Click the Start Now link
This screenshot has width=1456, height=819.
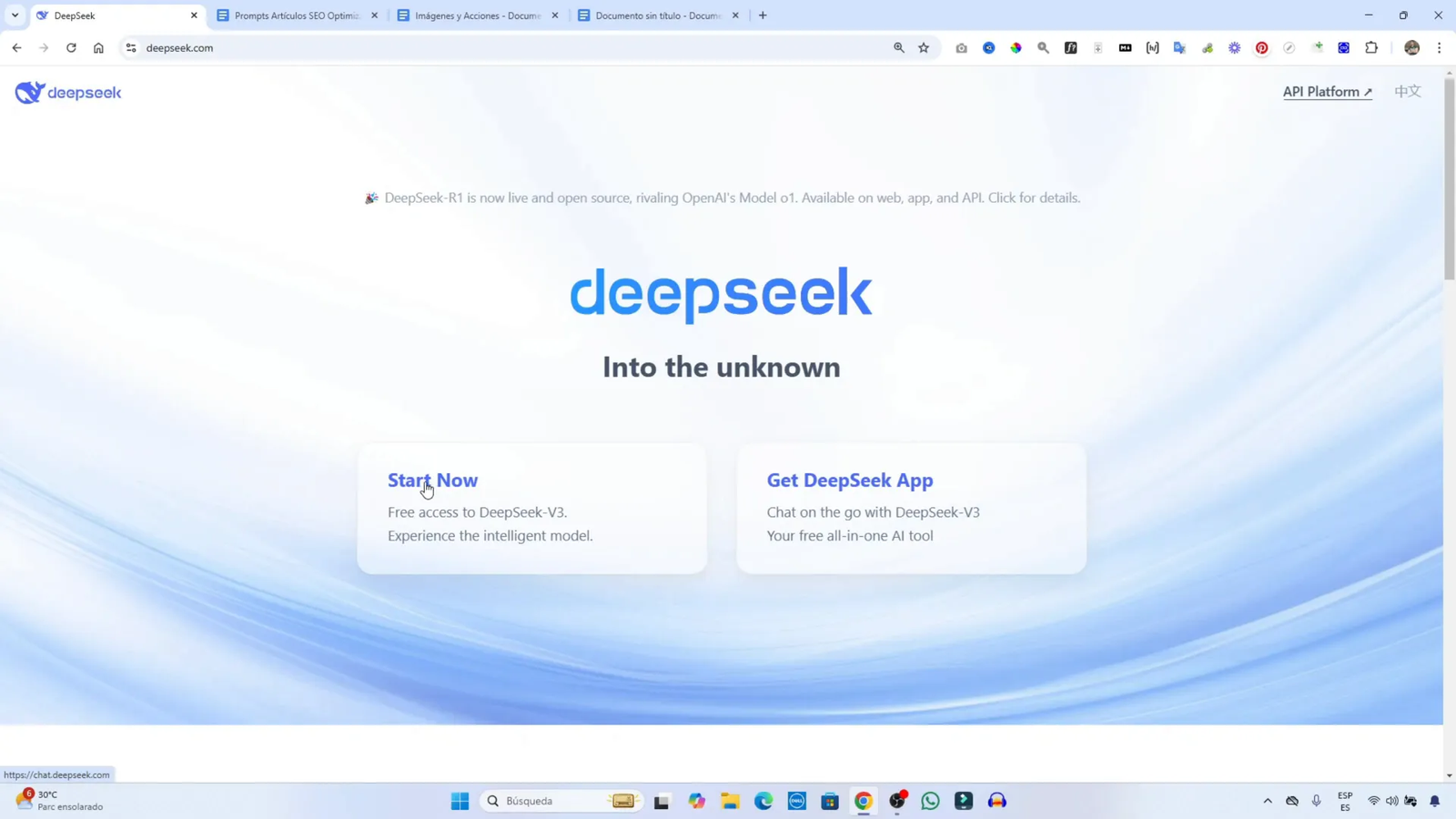click(x=432, y=480)
